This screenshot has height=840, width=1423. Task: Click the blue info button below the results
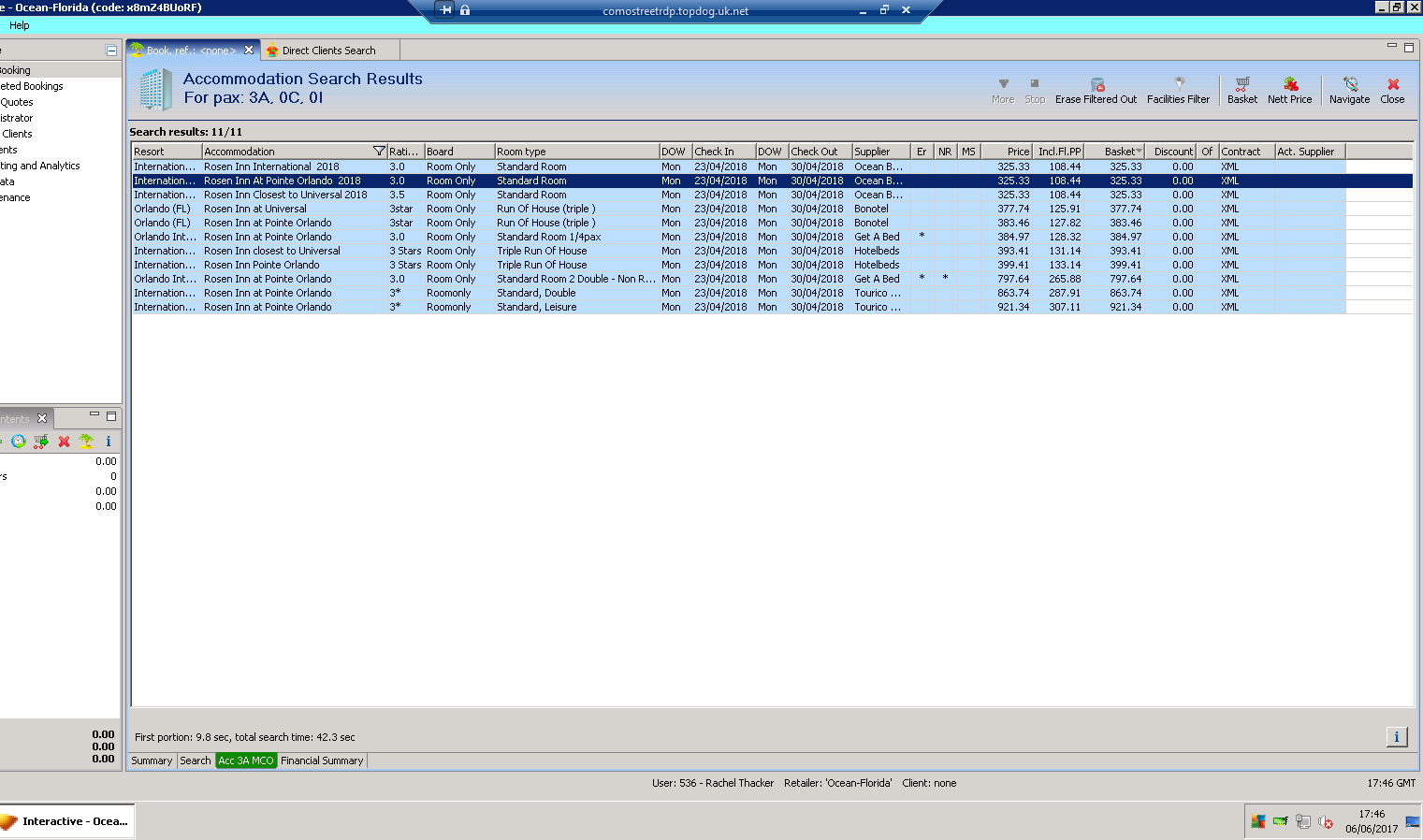coord(1396,737)
